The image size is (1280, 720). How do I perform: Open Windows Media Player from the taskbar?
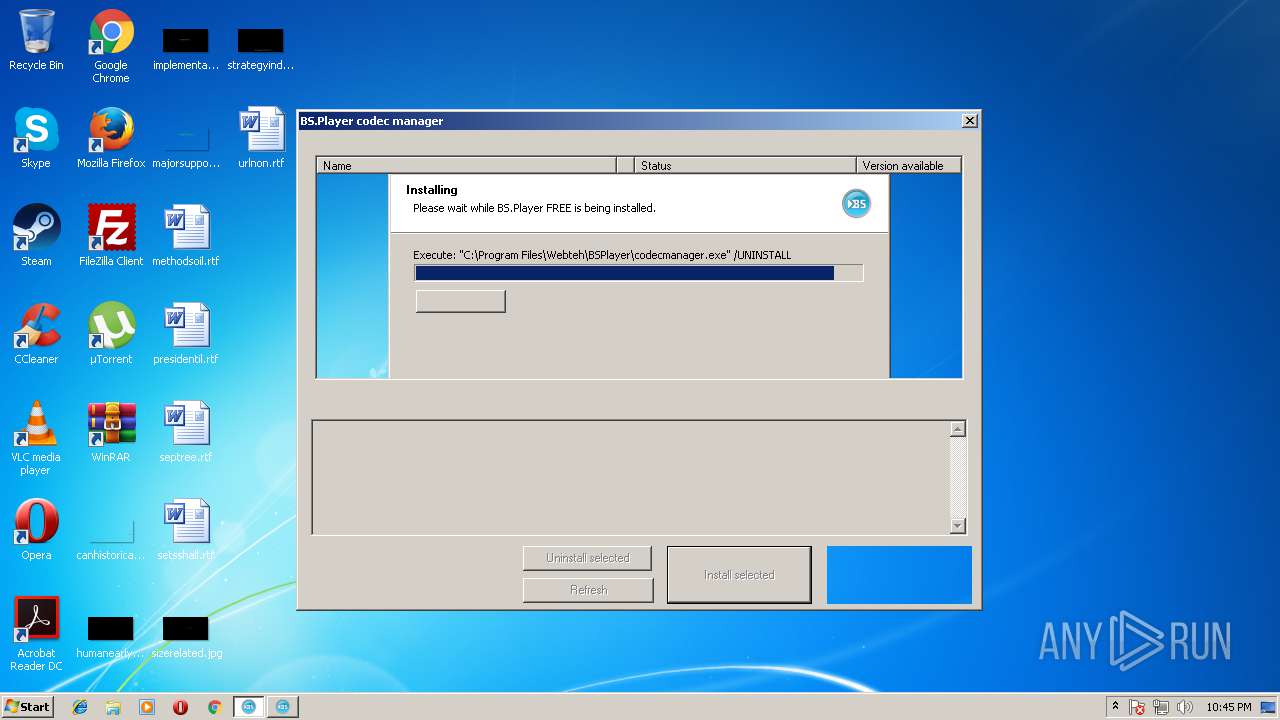pos(147,707)
